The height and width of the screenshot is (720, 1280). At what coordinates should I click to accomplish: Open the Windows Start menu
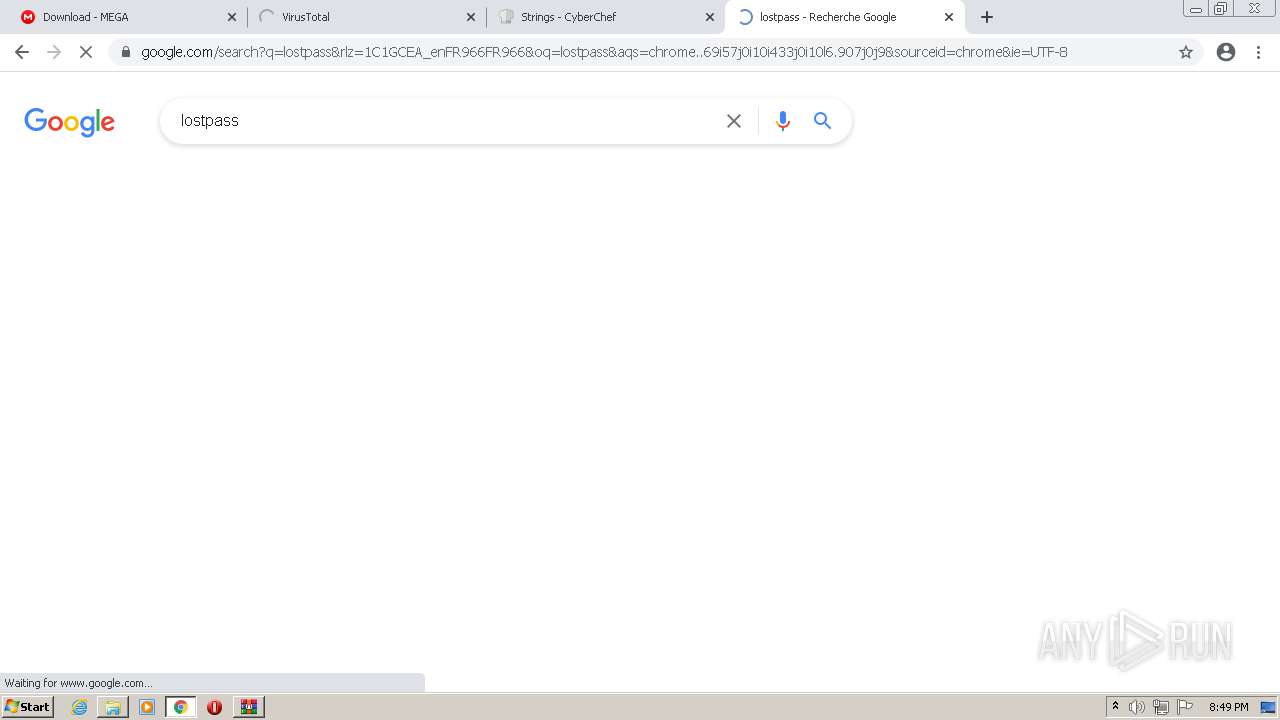28,707
